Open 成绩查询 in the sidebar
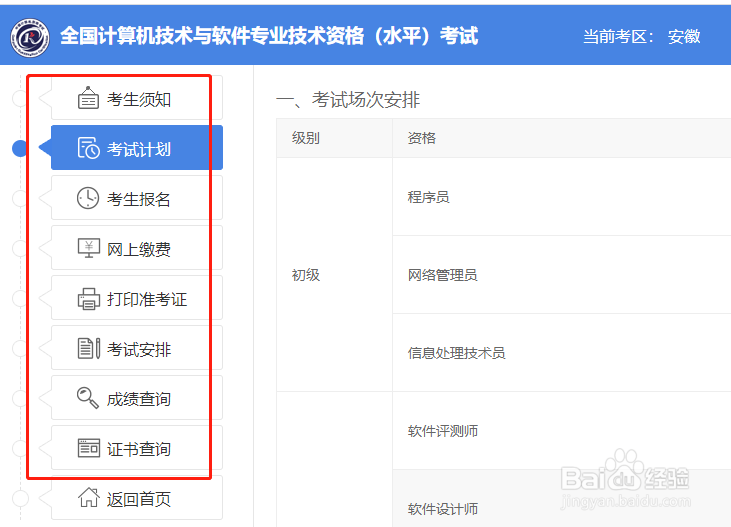Screen dimensions: 731x527 [x=137, y=398]
